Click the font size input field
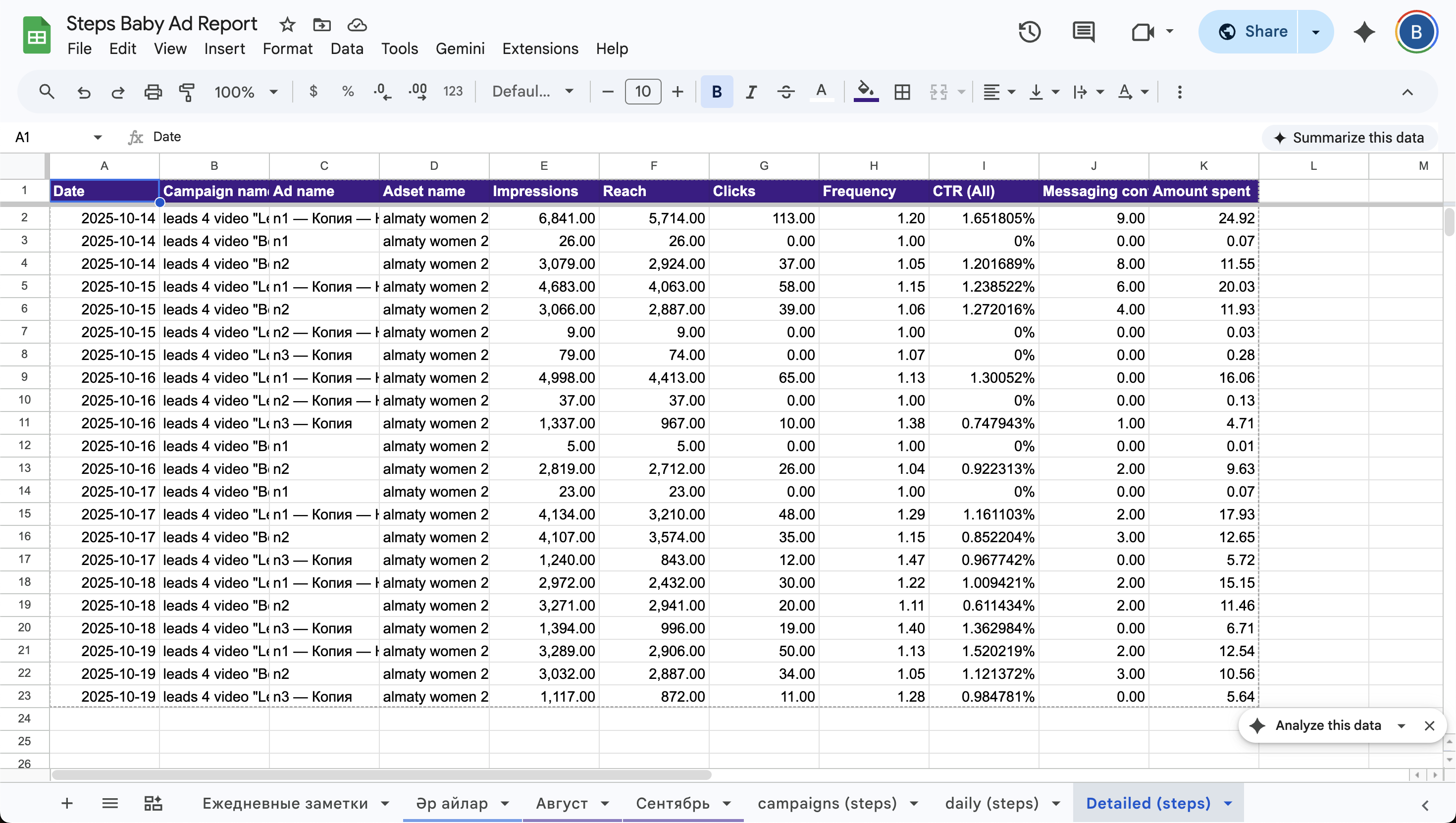The image size is (1456, 823). 643,92
